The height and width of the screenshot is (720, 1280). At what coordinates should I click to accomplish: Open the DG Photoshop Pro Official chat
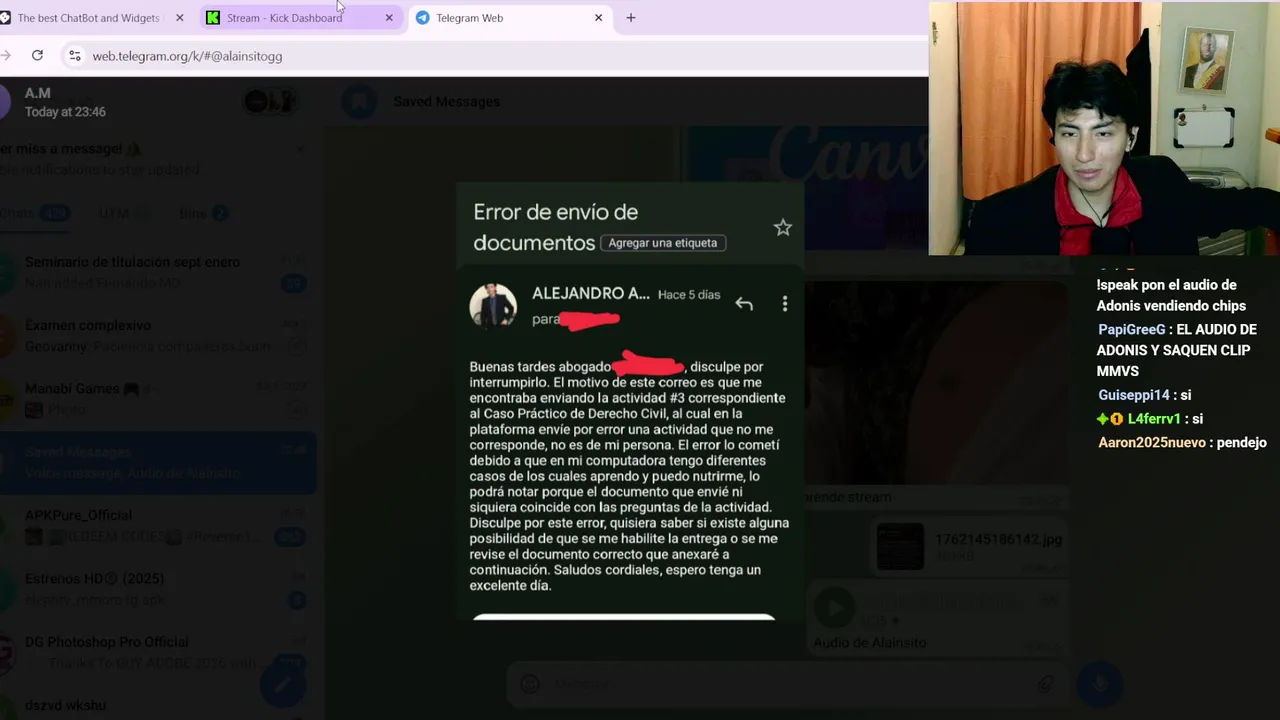tap(158, 652)
